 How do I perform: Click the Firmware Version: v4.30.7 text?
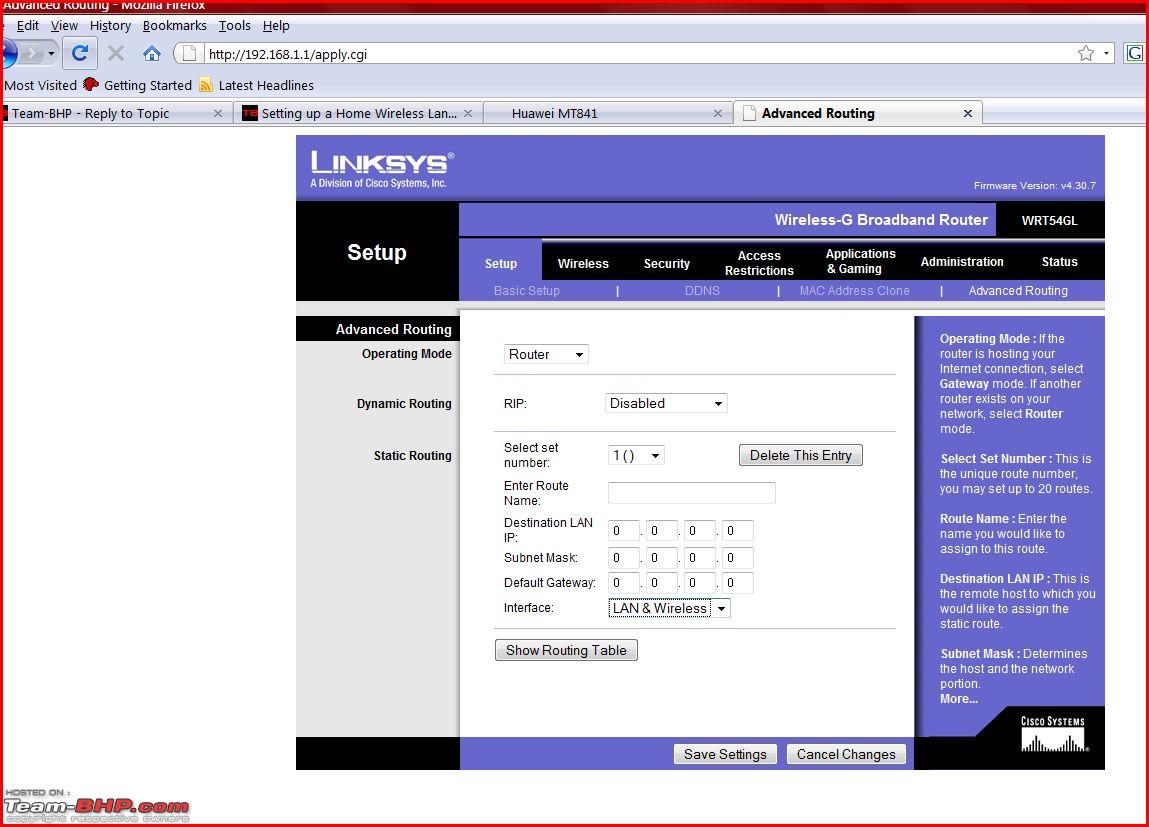[x=1034, y=185]
